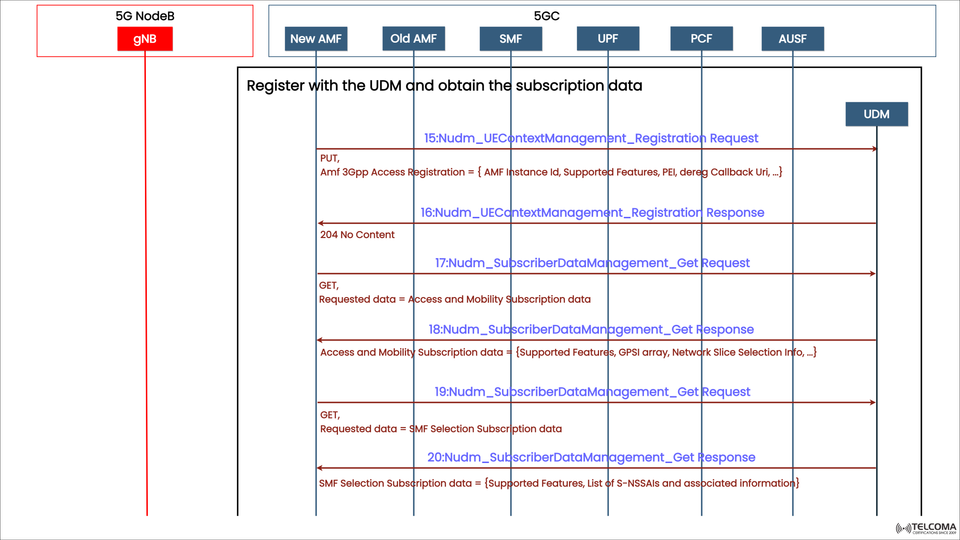Click the 204 No Content text
Screen dimensions: 960x540
[357, 234]
